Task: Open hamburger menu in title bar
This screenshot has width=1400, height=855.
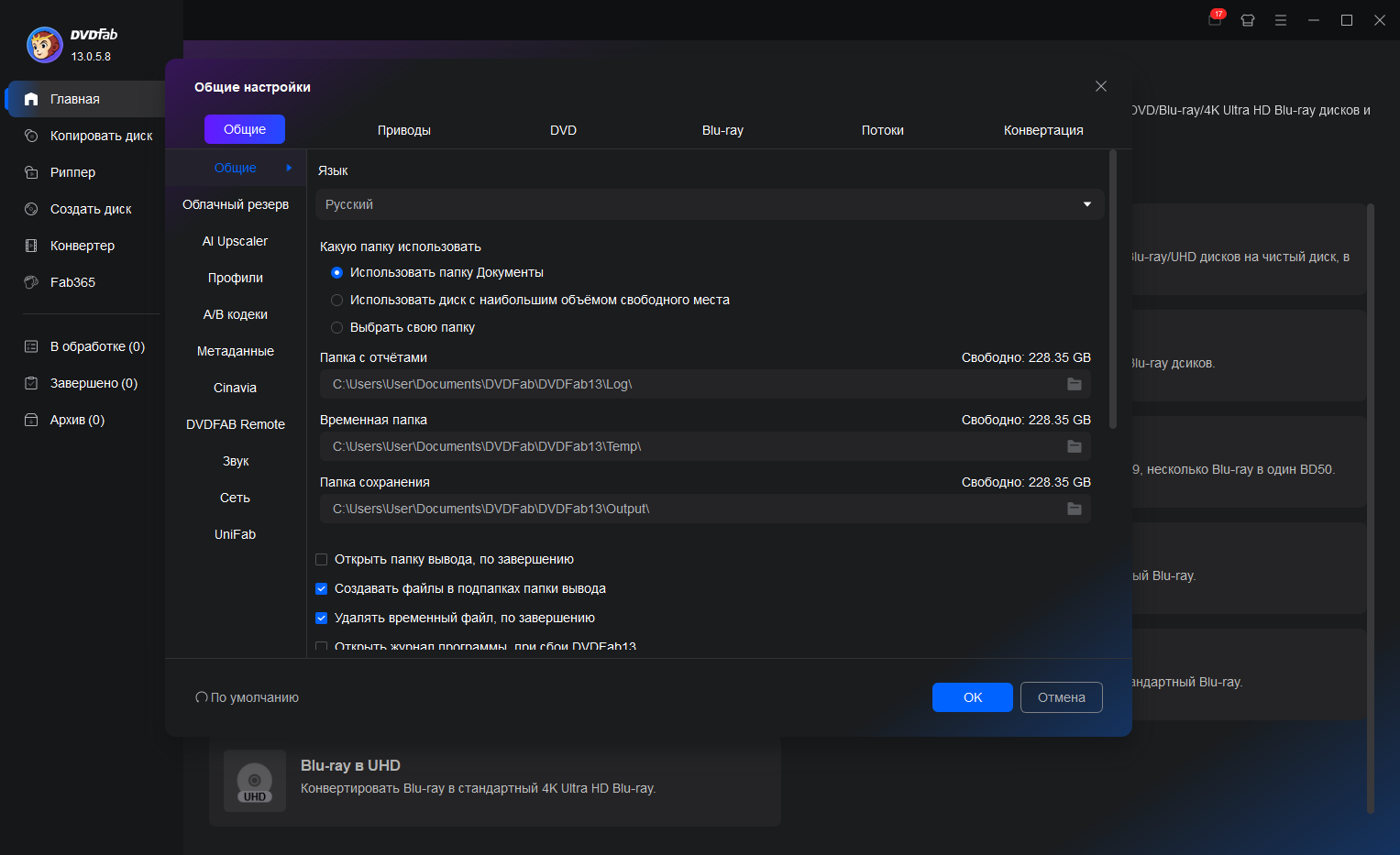Action: 1281,20
